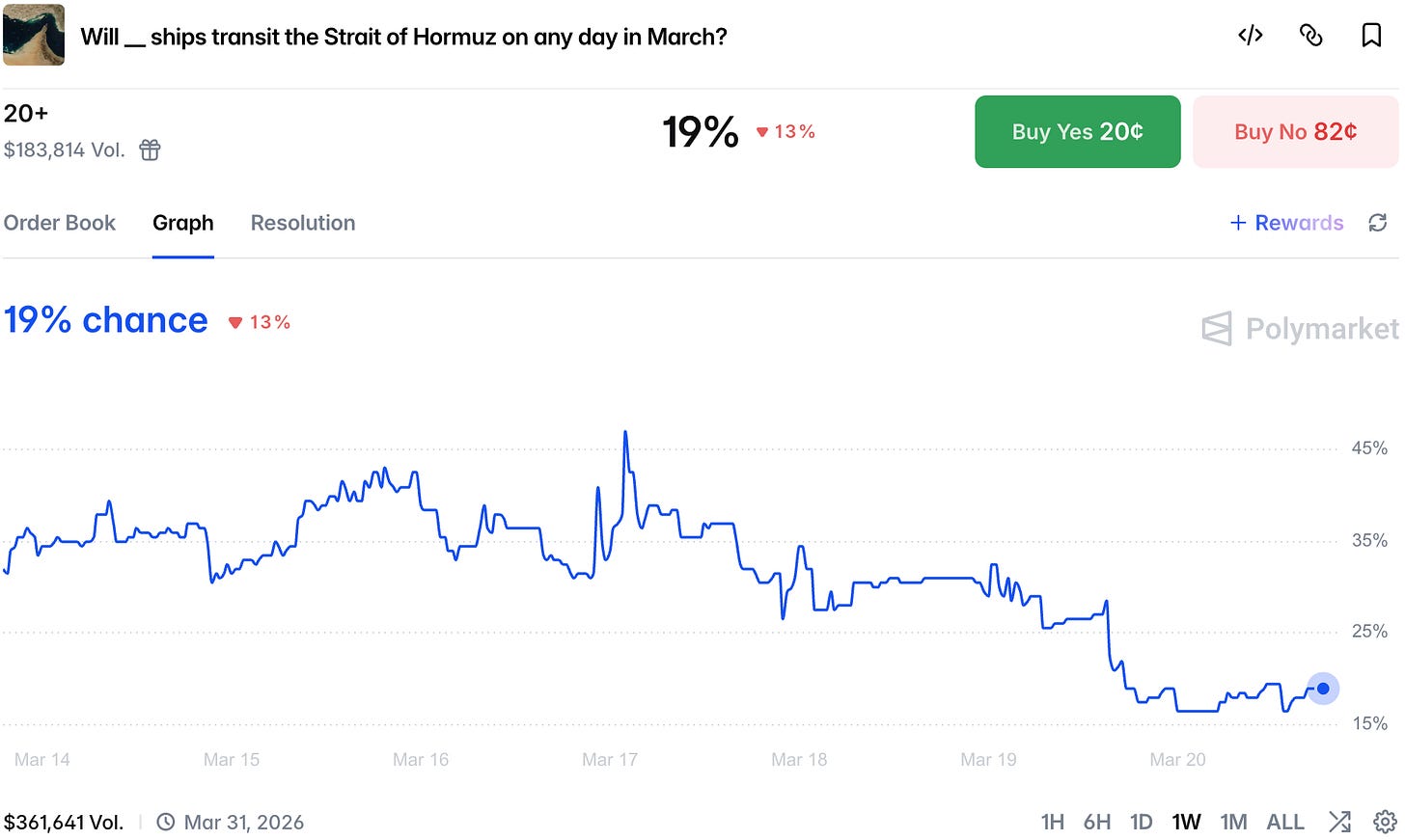Screen dimensions: 1405x840
Task: Open the embed code icon
Action: (1251, 36)
